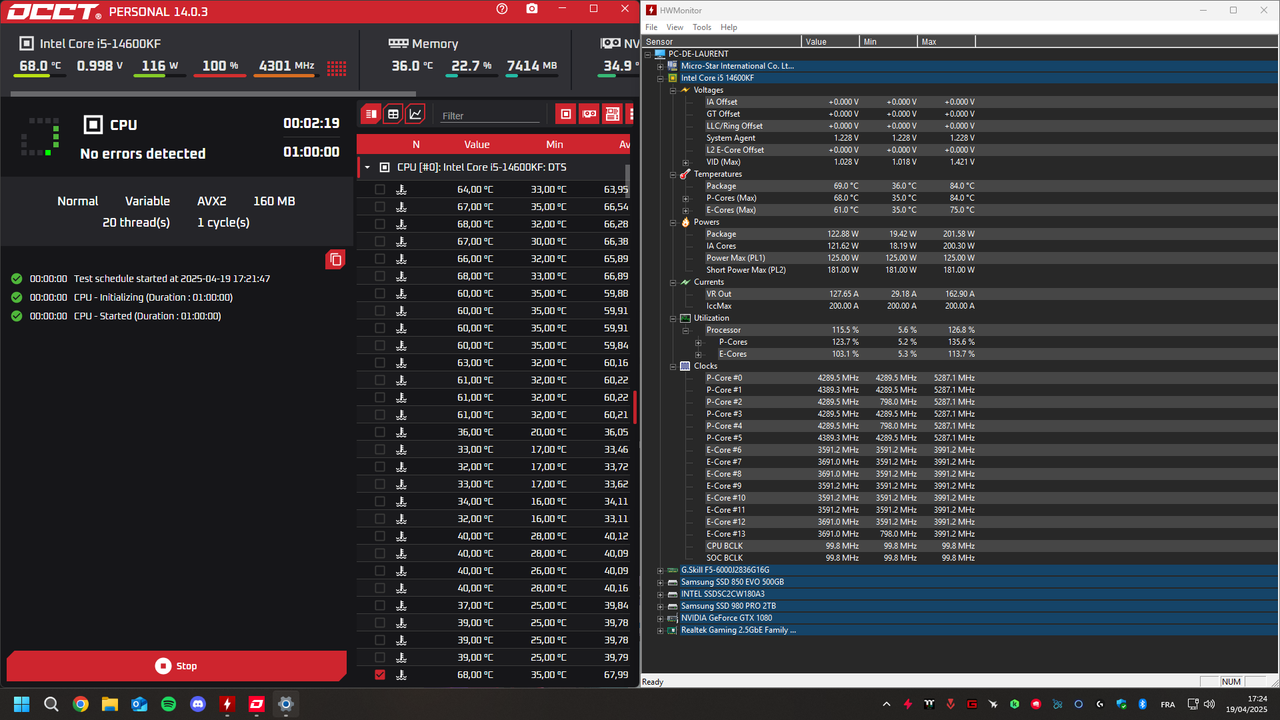Screen dimensions: 1280x720
Task: Expand VID (Max) in HWMonitor
Action: click(x=685, y=162)
